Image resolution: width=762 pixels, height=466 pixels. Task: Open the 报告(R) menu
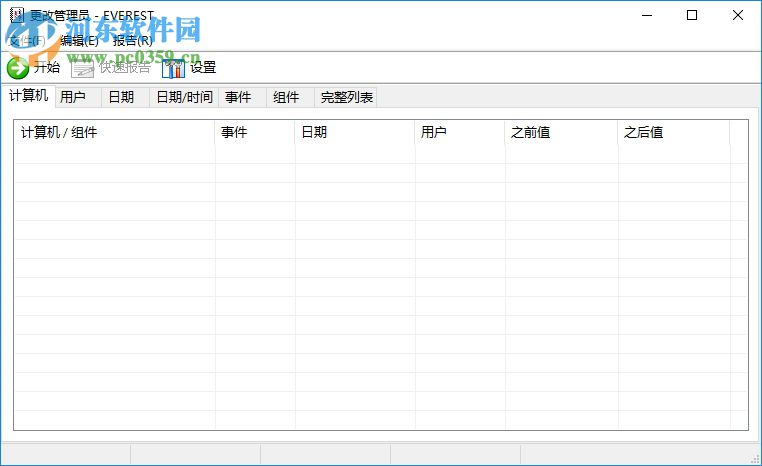coord(133,41)
